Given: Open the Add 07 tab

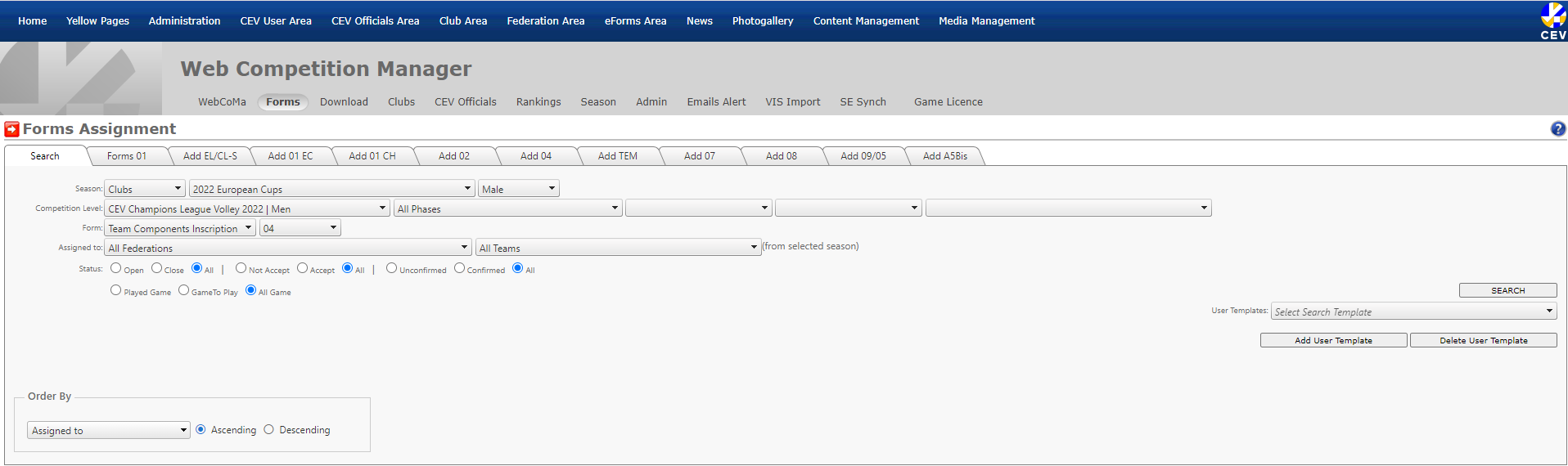Looking at the screenshot, I should tap(700, 156).
